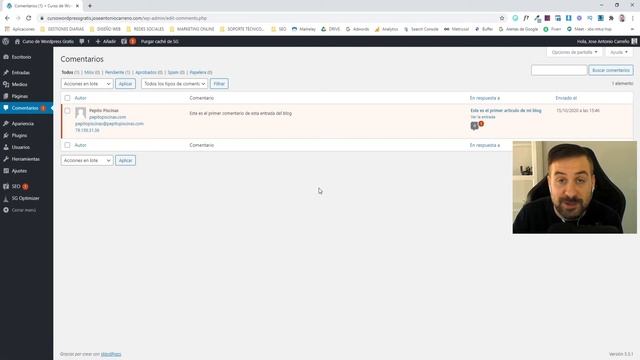
Task: Click the Apariencia brush icon
Action: coord(6,123)
